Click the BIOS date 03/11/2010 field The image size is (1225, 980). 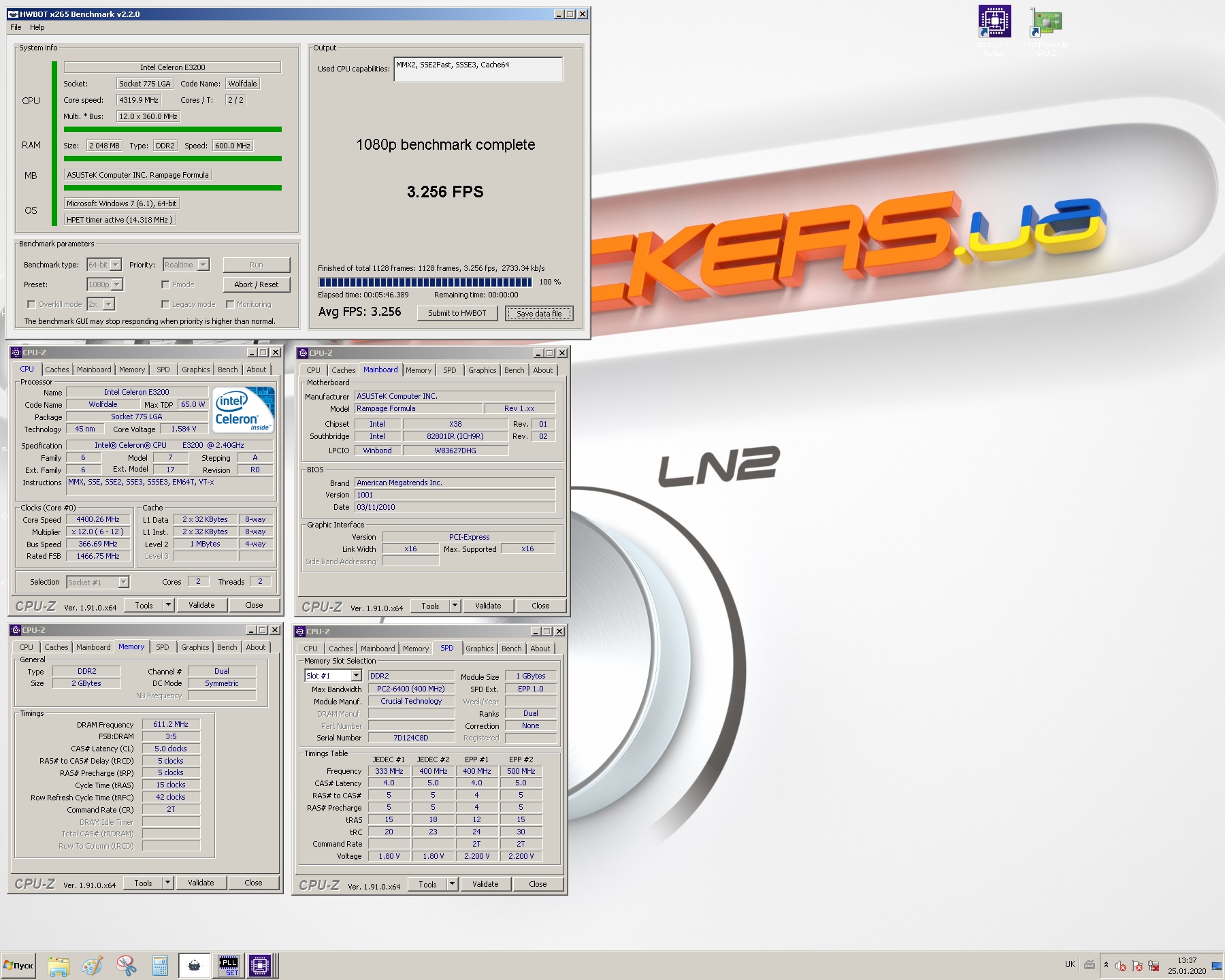(x=455, y=507)
